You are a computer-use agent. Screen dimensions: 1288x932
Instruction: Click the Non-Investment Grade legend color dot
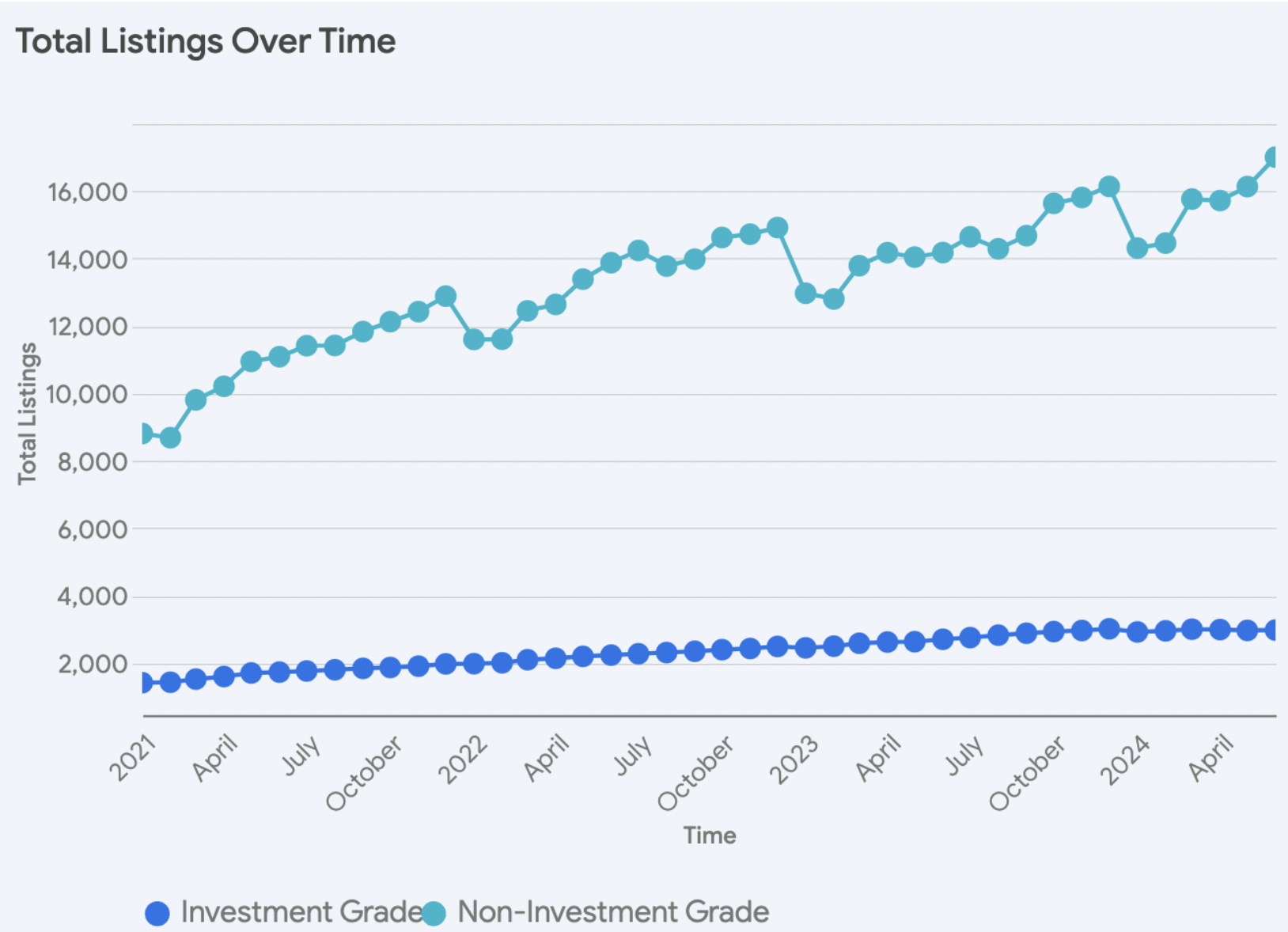(434, 913)
